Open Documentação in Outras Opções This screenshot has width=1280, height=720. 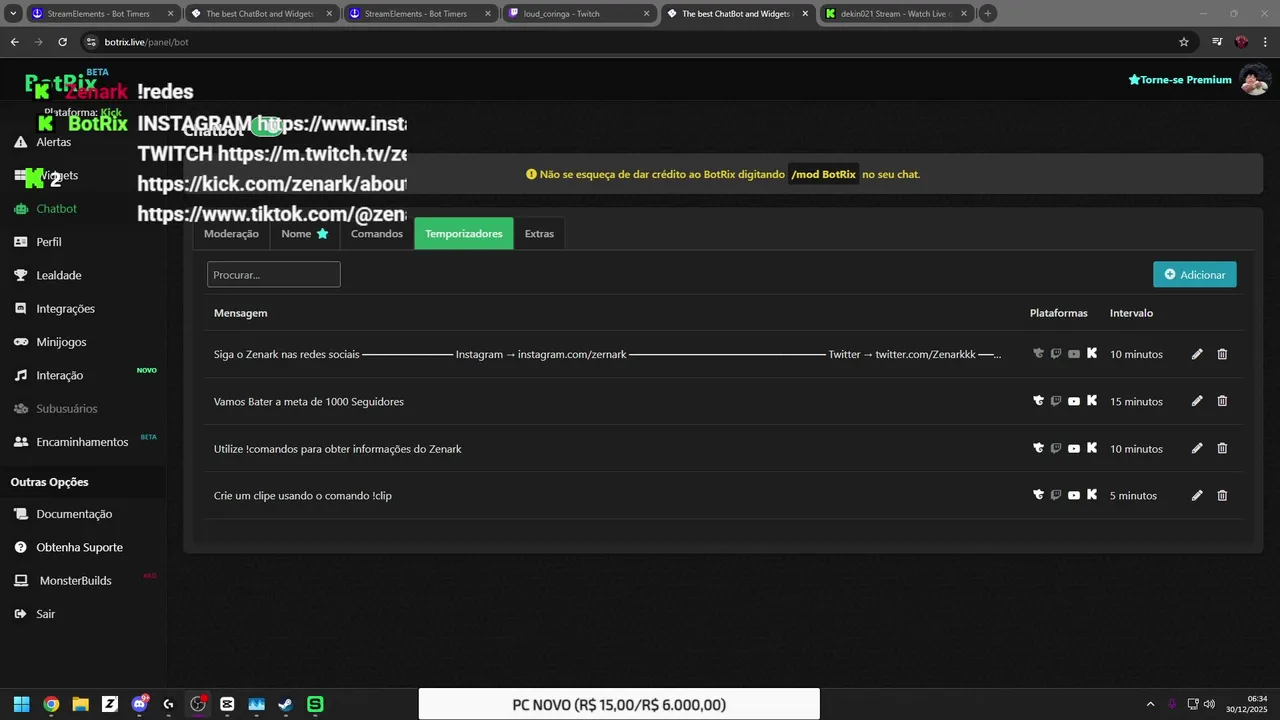coord(74,514)
